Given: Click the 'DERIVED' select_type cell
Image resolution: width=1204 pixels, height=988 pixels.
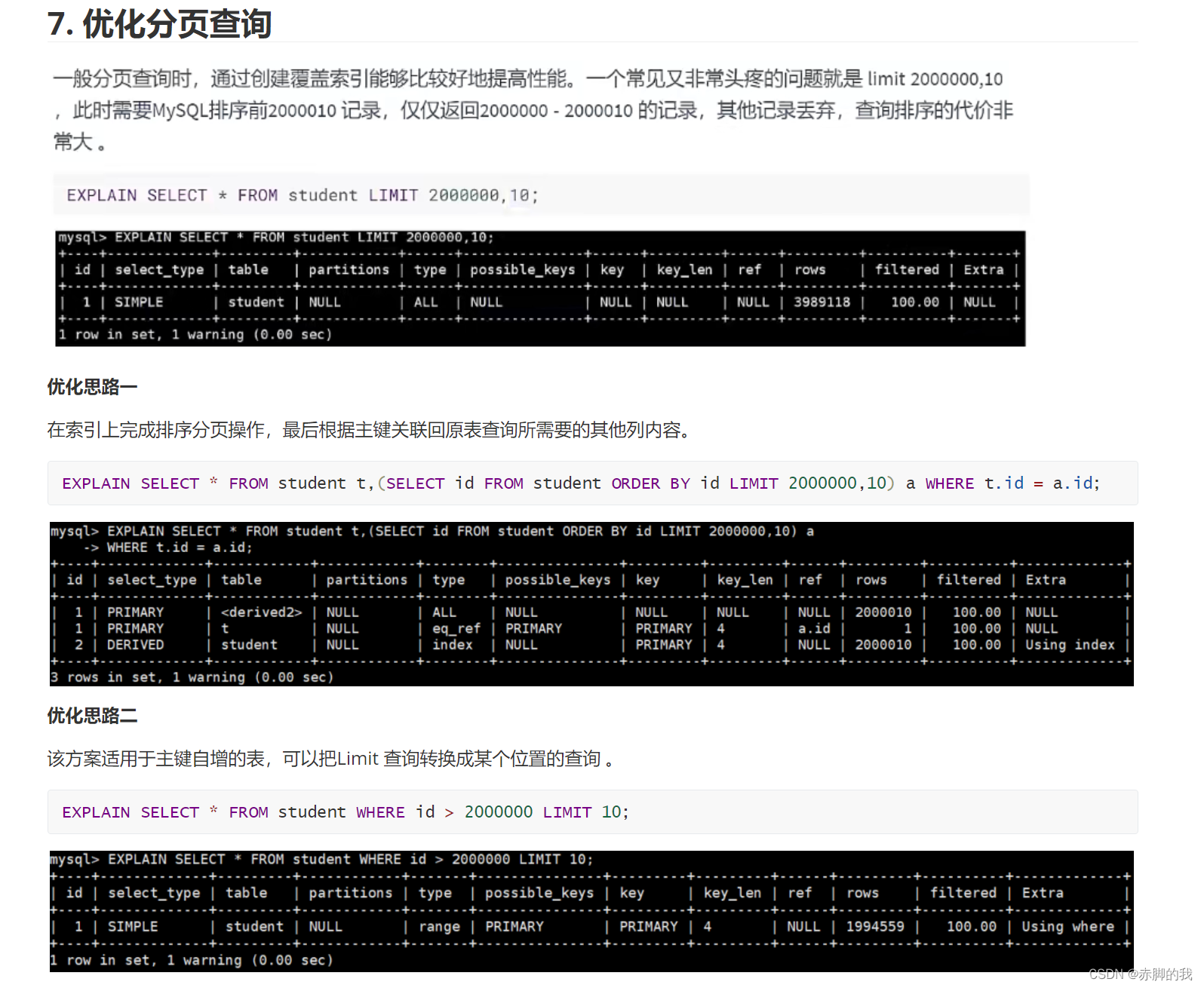Looking at the screenshot, I should pyautogui.click(x=135, y=645).
